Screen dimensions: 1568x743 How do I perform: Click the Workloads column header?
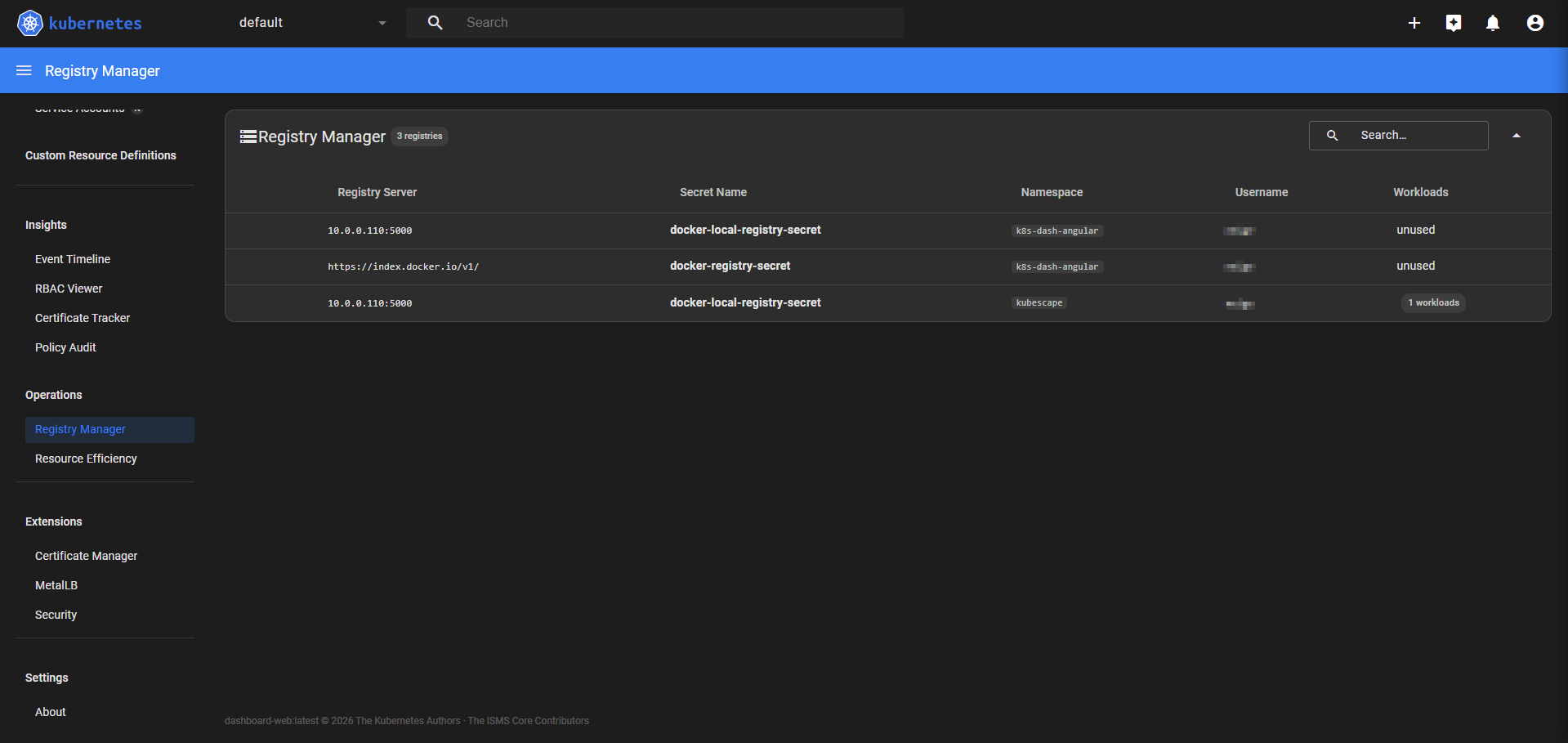click(x=1421, y=192)
